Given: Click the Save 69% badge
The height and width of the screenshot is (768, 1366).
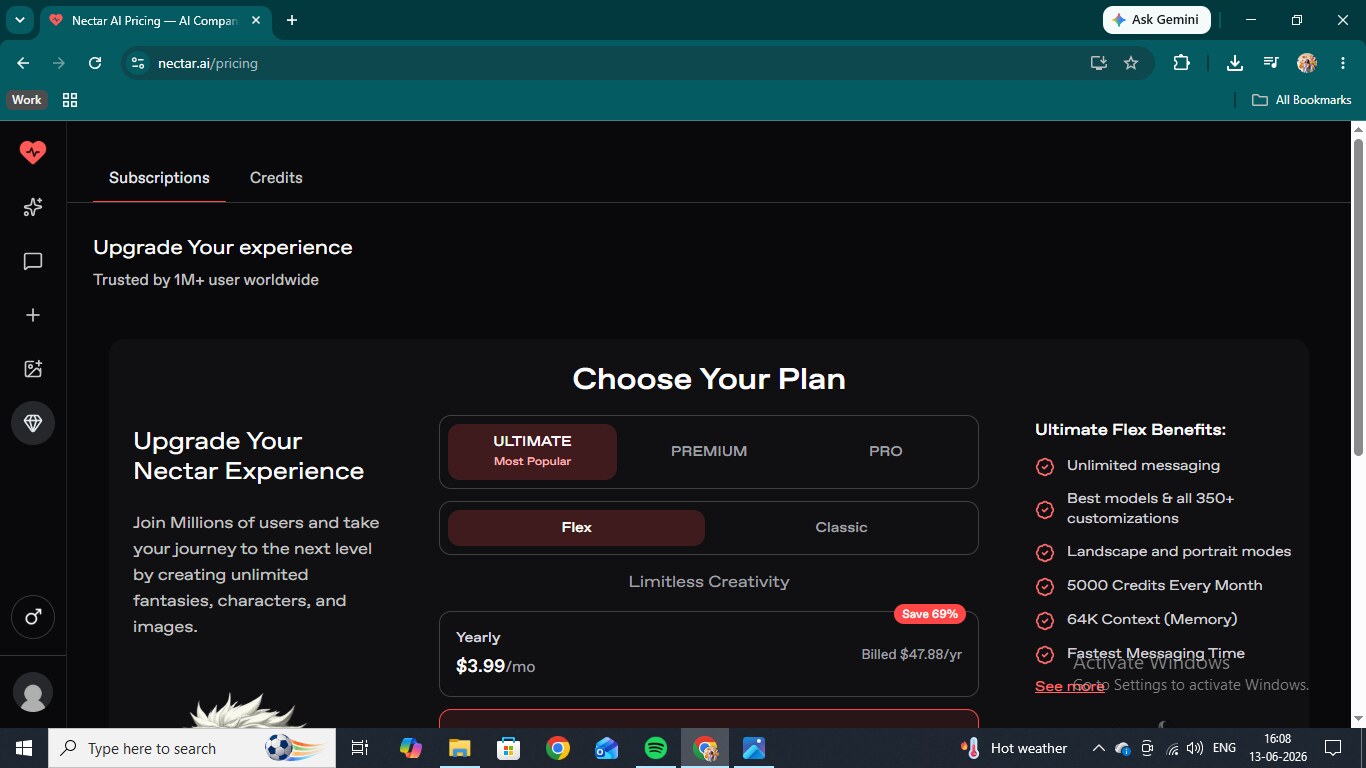Looking at the screenshot, I should click(x=929, y=614).
